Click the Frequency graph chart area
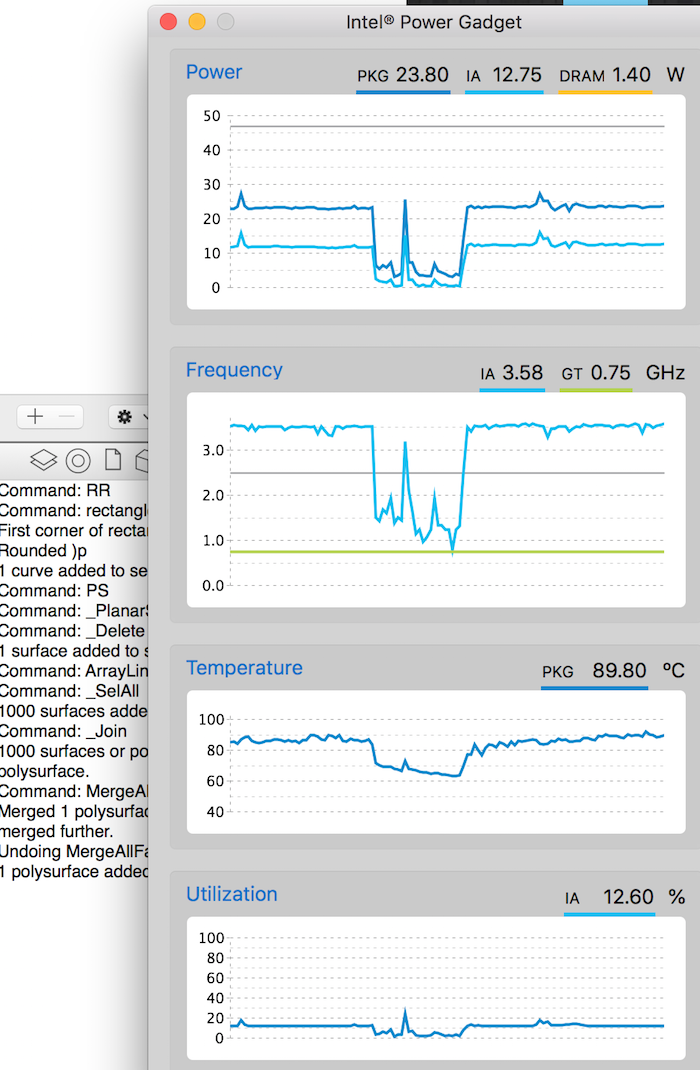The width and height of the screenshot is (700, 1070). tap(436, 500)
